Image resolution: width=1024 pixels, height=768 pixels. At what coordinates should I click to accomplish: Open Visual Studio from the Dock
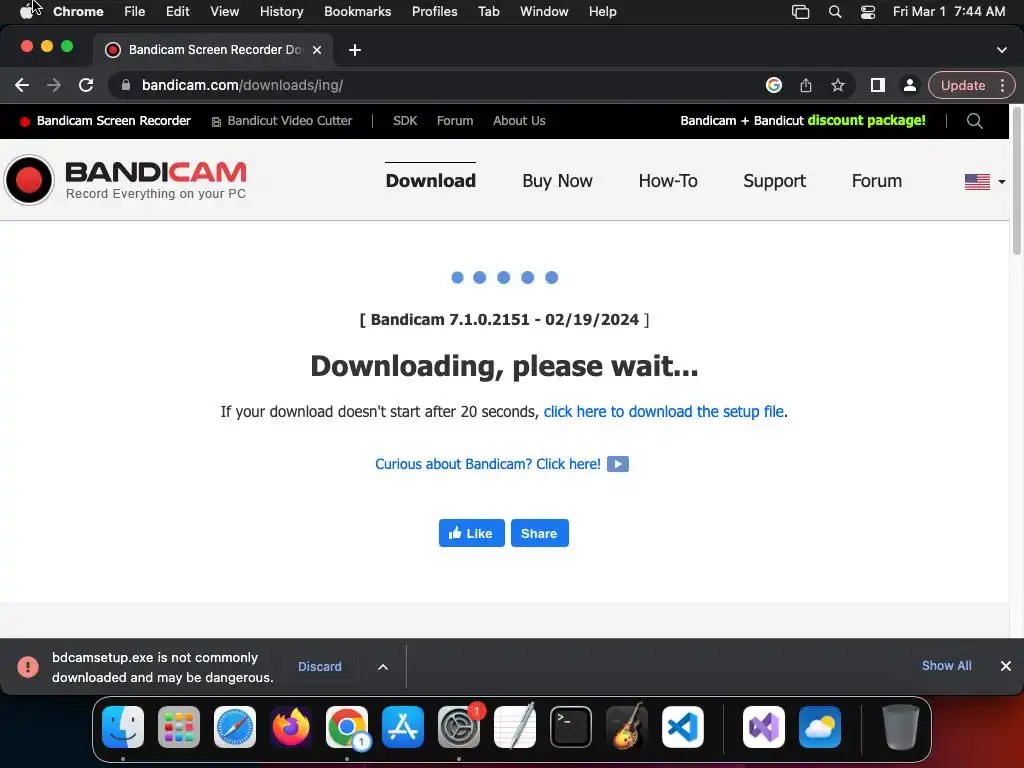tap(764, 727)
